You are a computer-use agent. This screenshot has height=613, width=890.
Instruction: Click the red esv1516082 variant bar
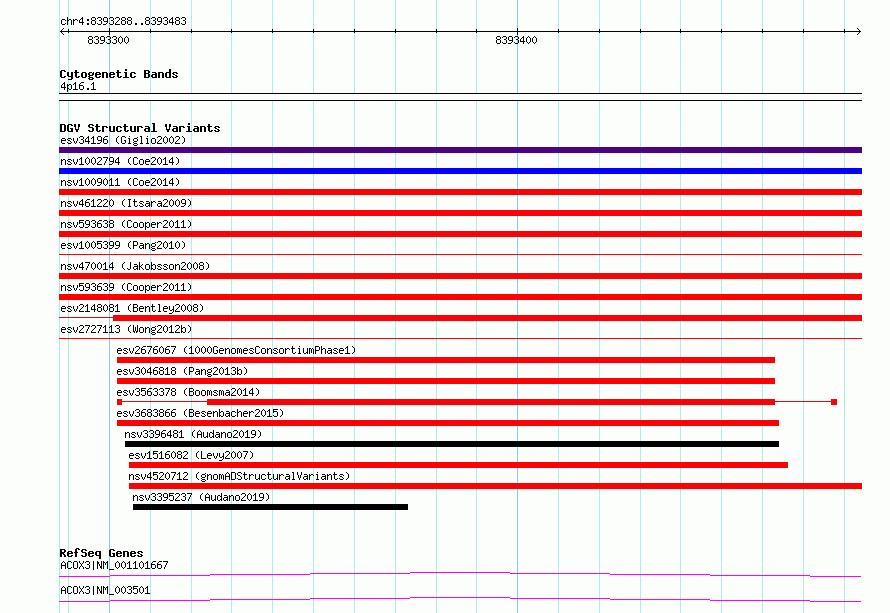click(x=459, y=465)
